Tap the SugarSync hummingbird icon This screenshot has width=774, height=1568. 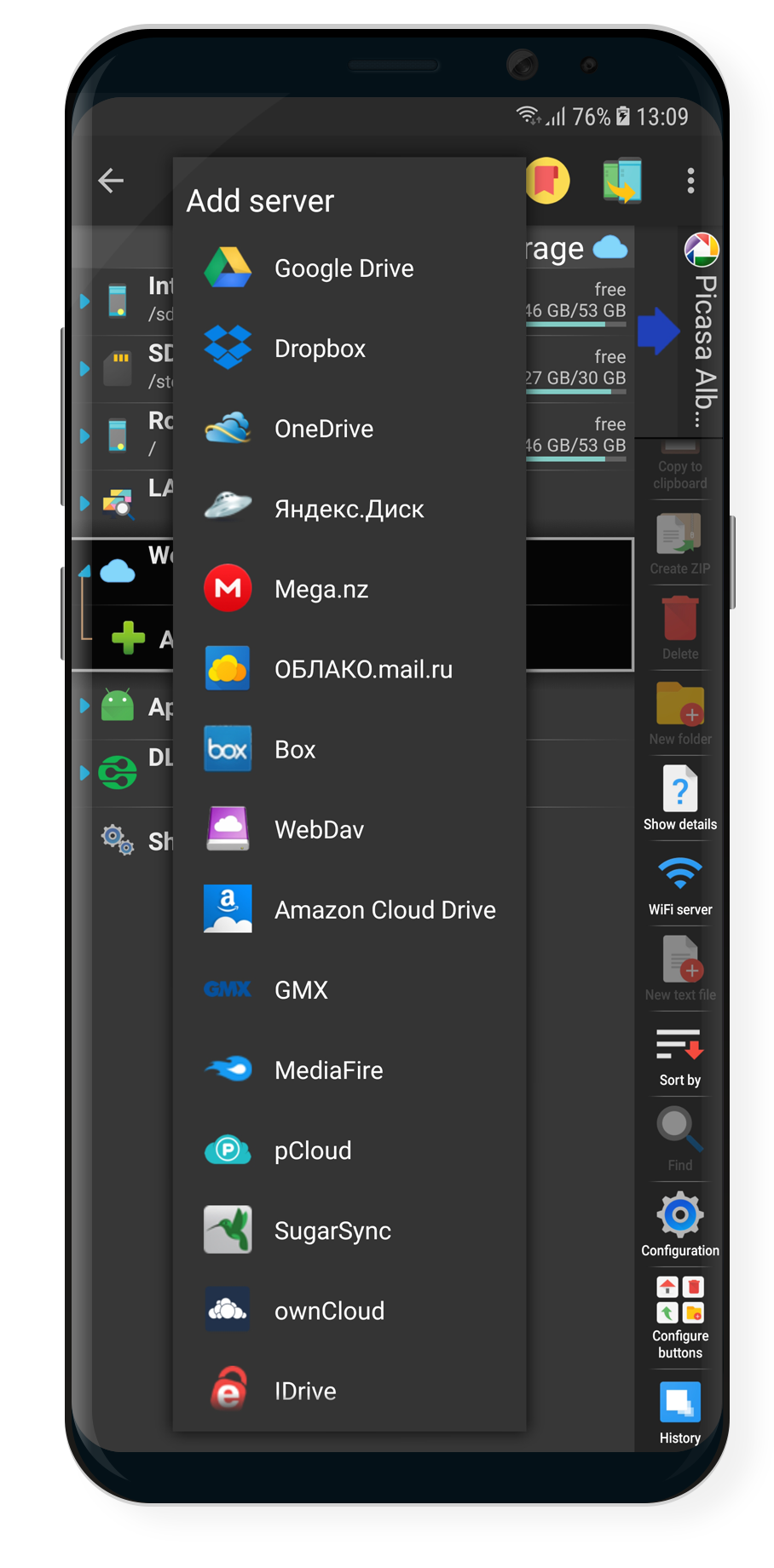(x=228, y=1230)
